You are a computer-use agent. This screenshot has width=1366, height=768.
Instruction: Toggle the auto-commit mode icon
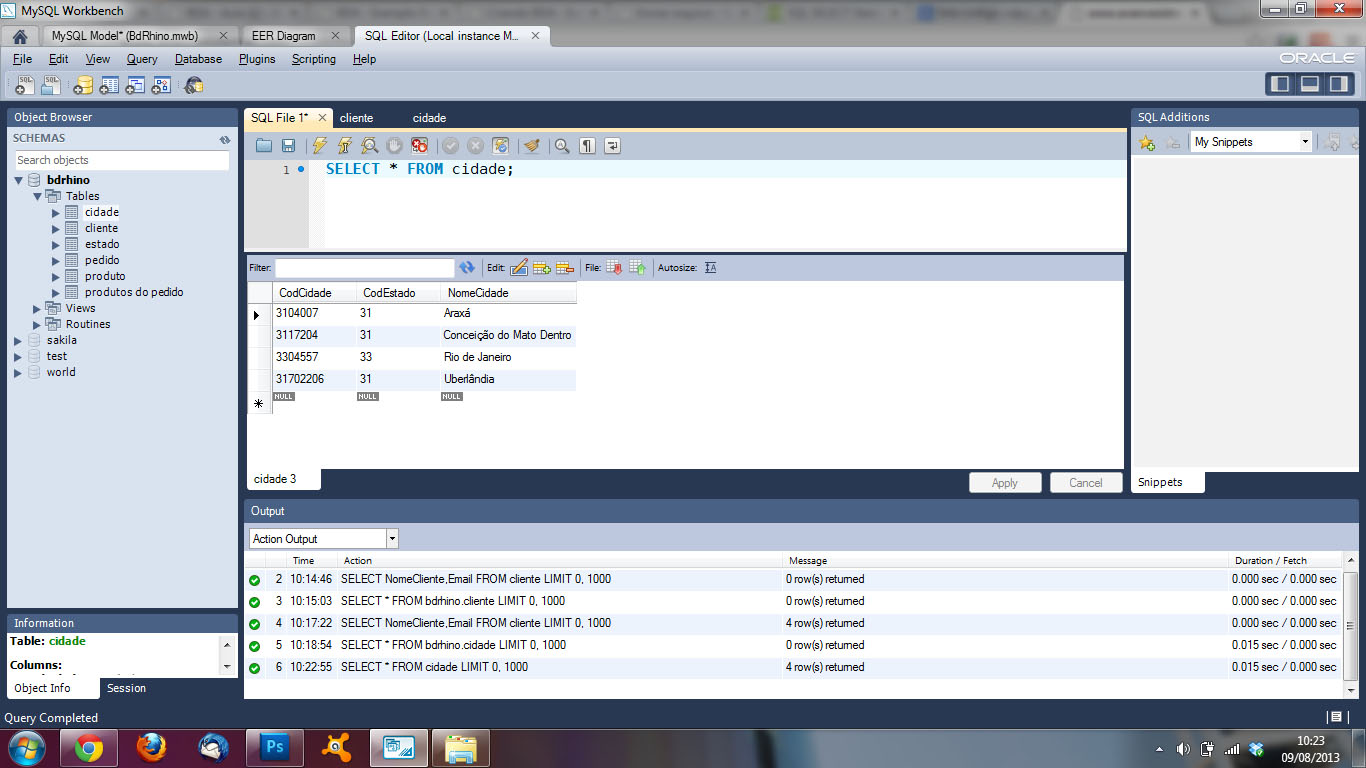[x=501, y=146]
